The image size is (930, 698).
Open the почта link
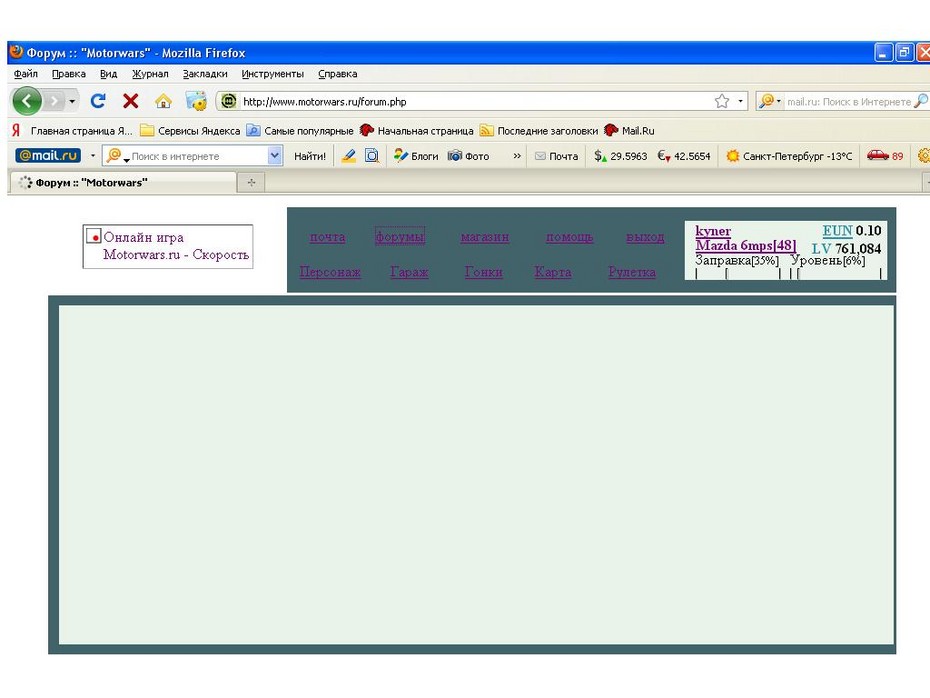(x=327, y=237)
